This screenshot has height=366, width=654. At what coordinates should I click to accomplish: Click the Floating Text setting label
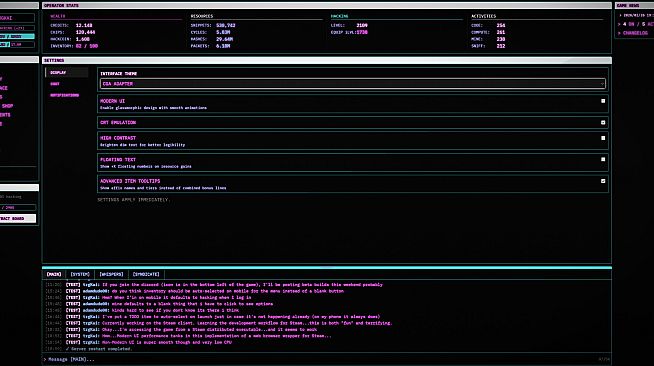click(118, 159)
